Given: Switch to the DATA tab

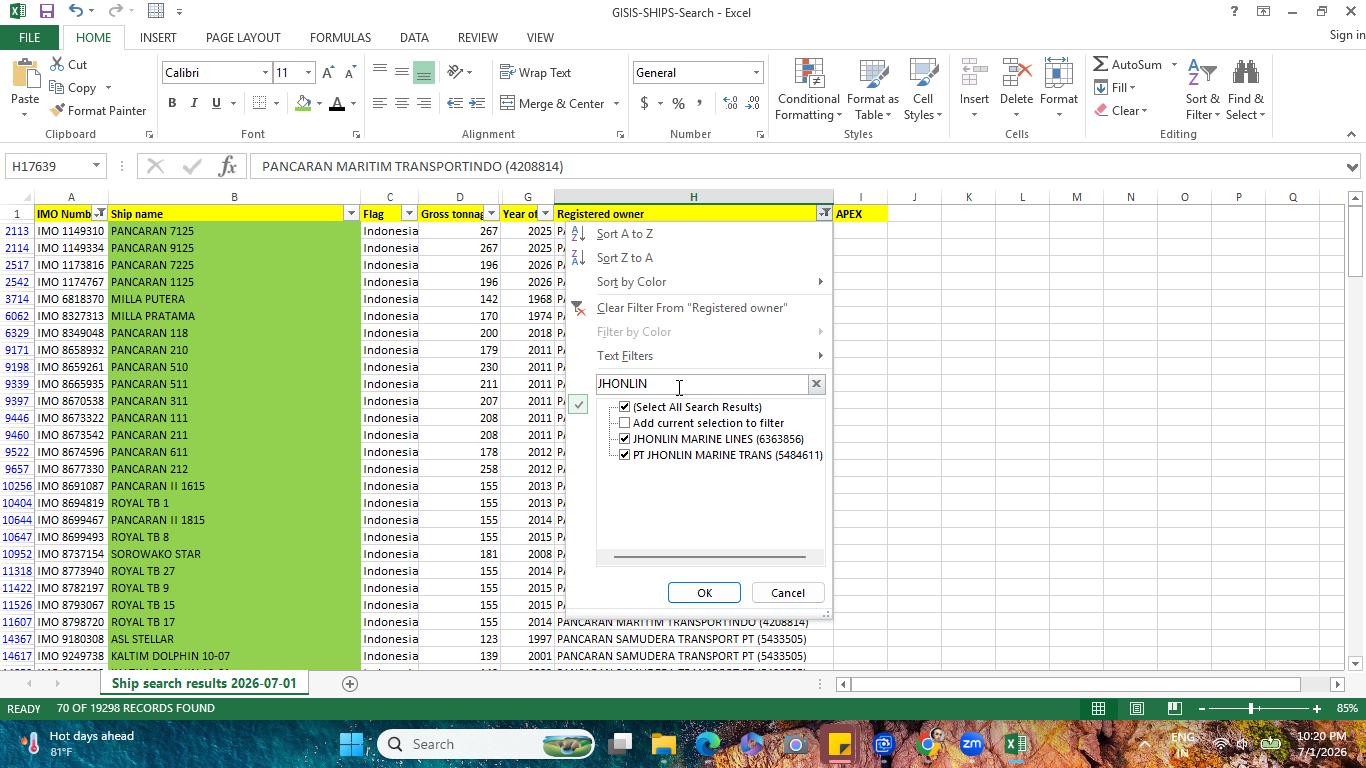Looking at the screenshot, I should point(414,38).
